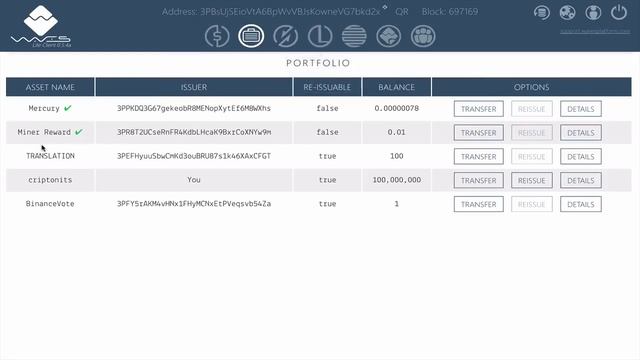The width and height of the screenshot is (640, 360).
Task: Click the ASSET NAME column header
Action: (50, 87)
